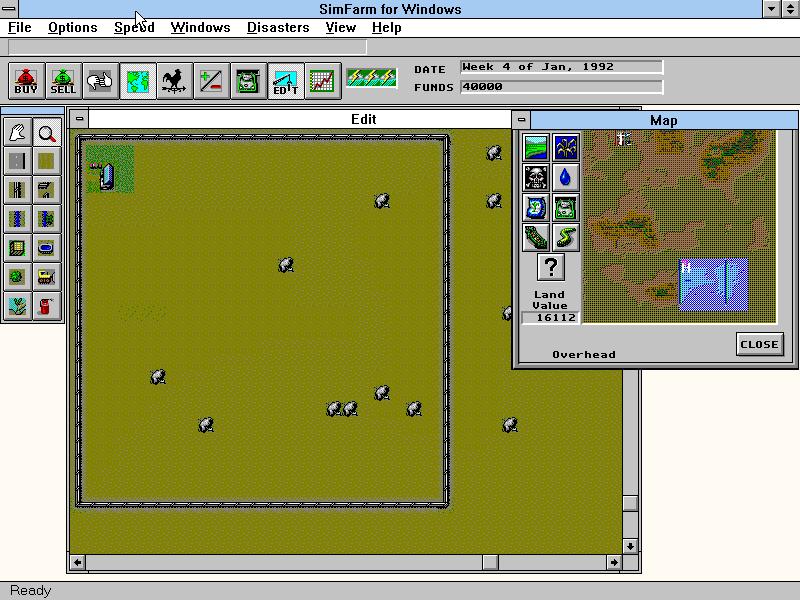This screenshot has height=600, width=800.
Task: Select the farm building tool
Action: pos(18,248)
